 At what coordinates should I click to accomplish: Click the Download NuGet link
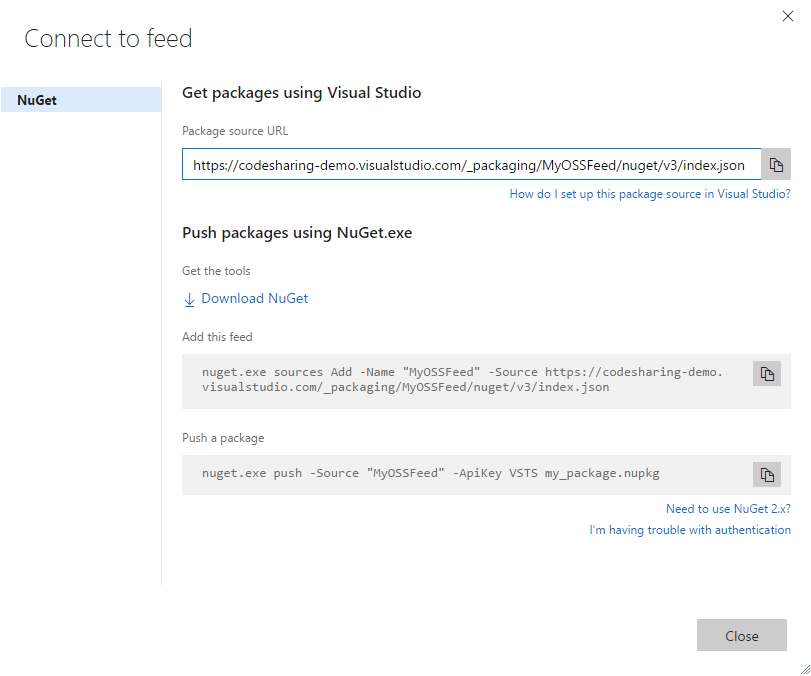tap(254, 298)
